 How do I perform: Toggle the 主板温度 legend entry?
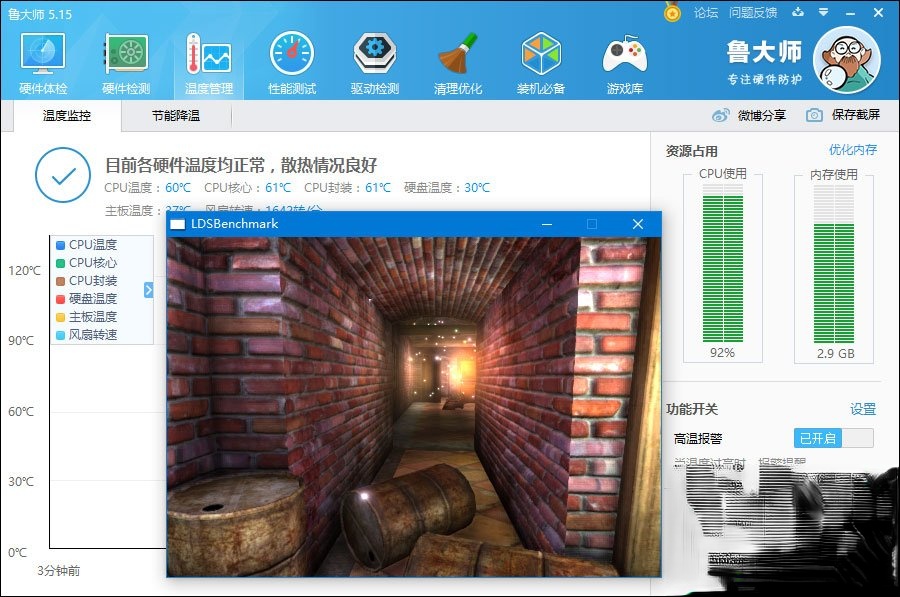coord(87,317)
